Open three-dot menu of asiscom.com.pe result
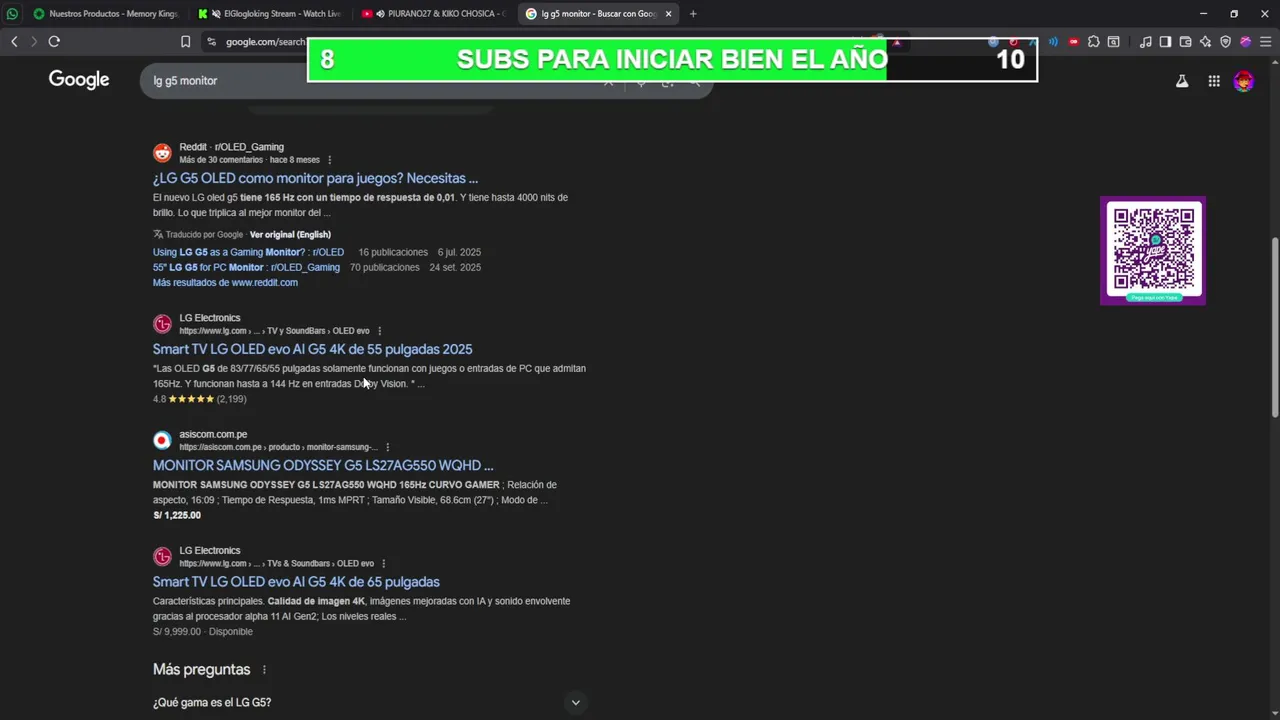This screenshot has height=720, width=1280. tap(388, 447)
